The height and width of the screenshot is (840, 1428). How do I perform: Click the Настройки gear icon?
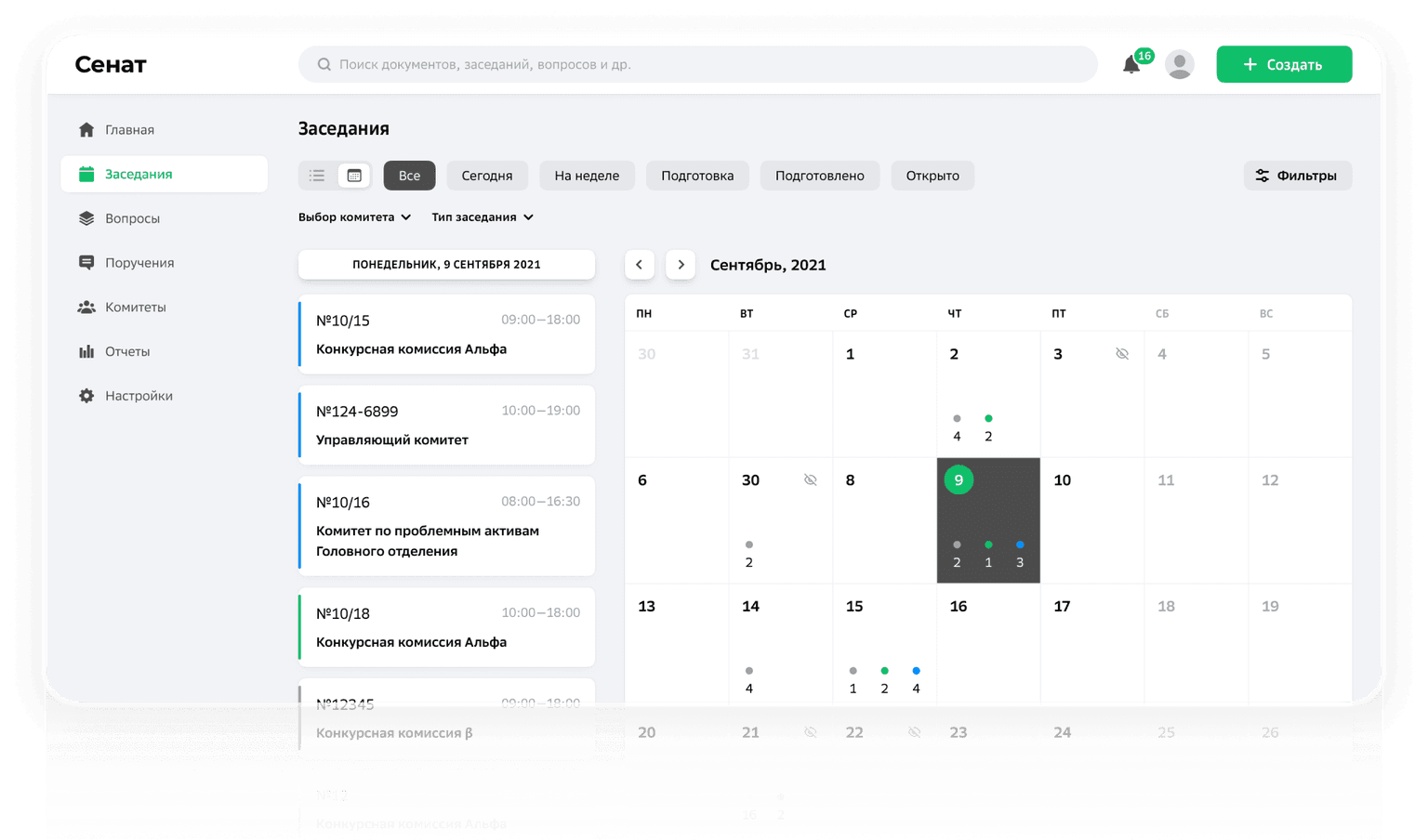click(x=86, y=396)
